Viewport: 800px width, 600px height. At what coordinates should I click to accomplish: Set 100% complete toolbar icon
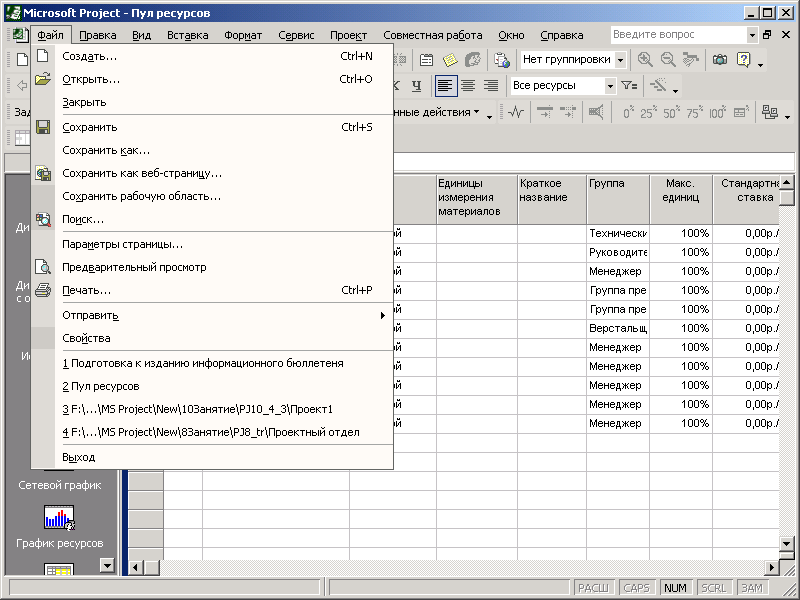[x=718, y=112]
